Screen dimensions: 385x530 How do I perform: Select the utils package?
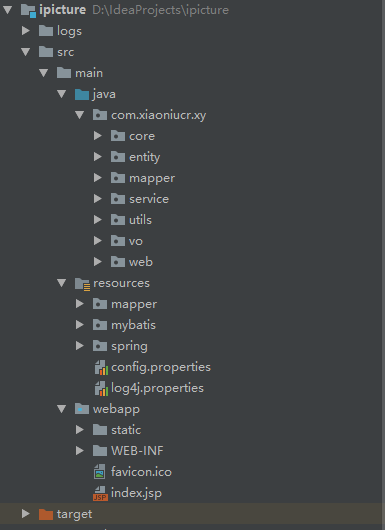140,220
